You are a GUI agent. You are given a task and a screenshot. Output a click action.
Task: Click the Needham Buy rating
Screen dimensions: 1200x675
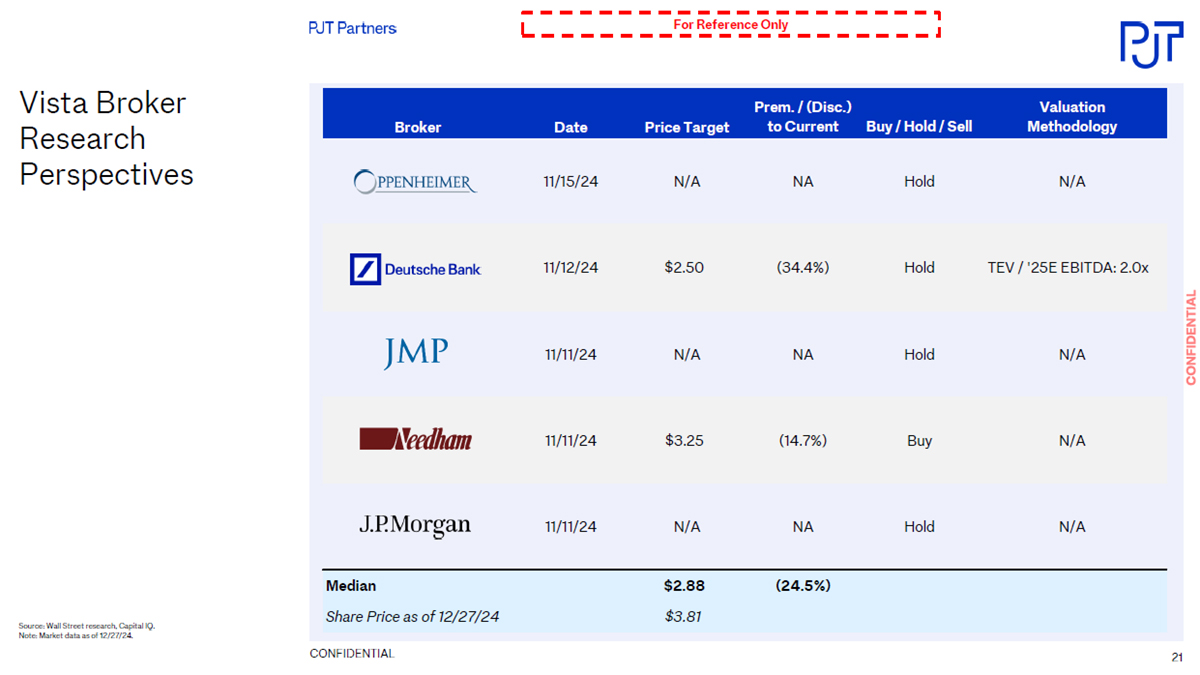pyautogui.click(x=919, y=441)
